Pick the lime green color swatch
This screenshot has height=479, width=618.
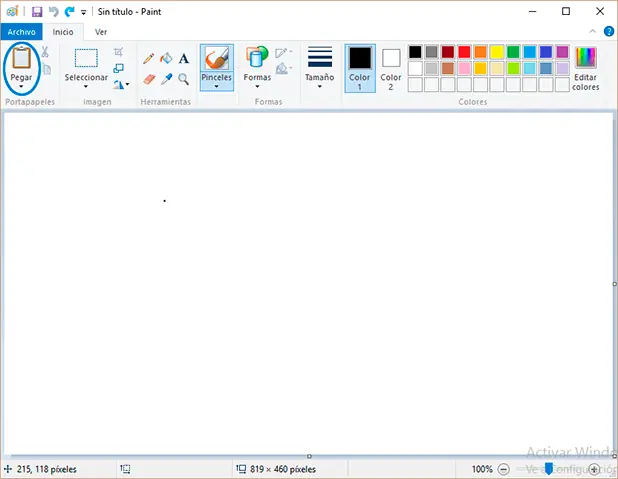(x=513, y=68)
